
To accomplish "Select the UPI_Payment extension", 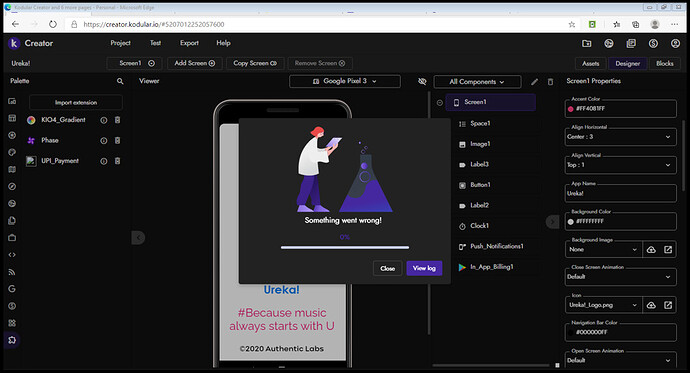I will pyautogui.click(x=60, y=161).
